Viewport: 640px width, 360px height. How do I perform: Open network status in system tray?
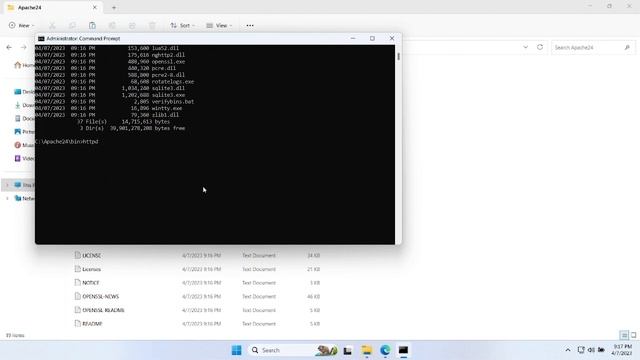581,350
